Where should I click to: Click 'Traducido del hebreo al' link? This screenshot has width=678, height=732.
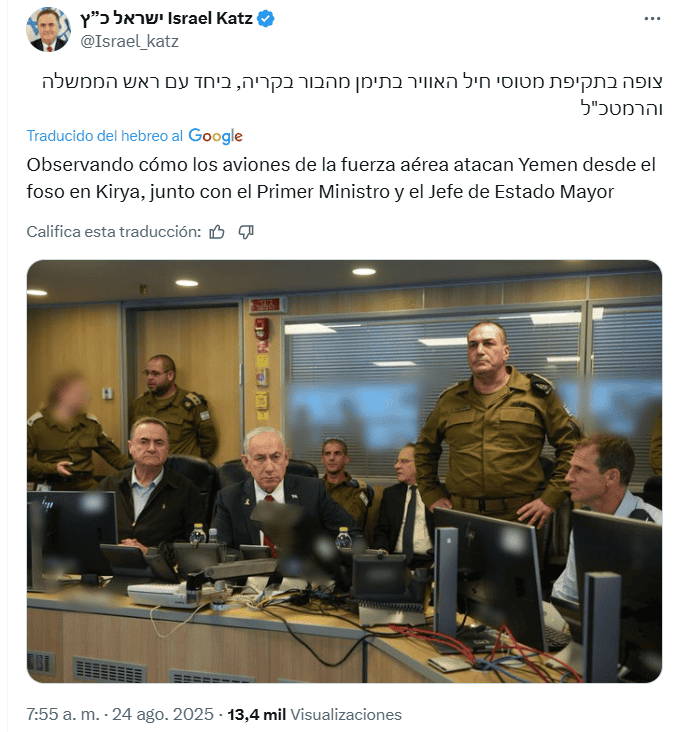click(105, 136)
